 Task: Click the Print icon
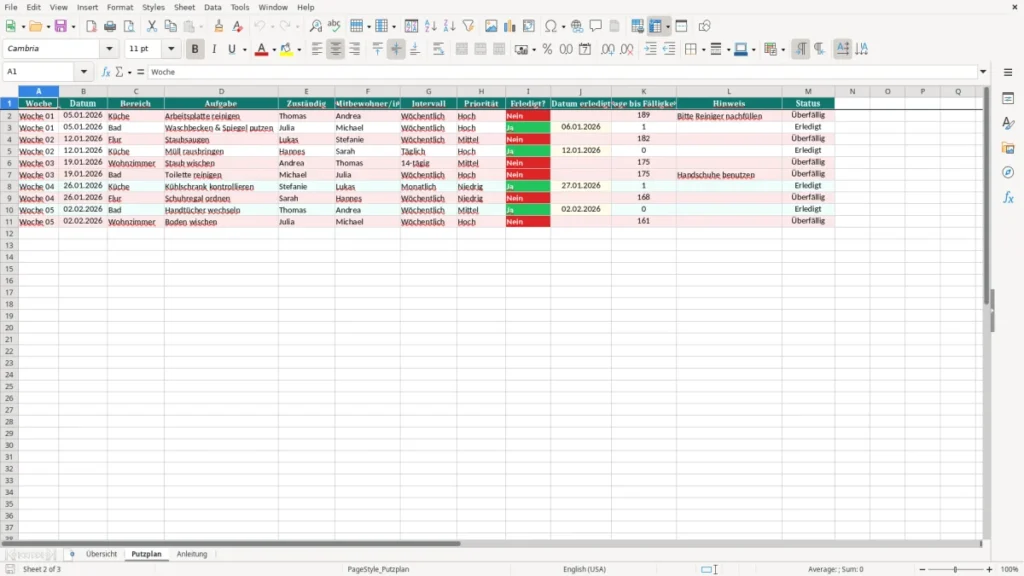(x=110, y=26)
